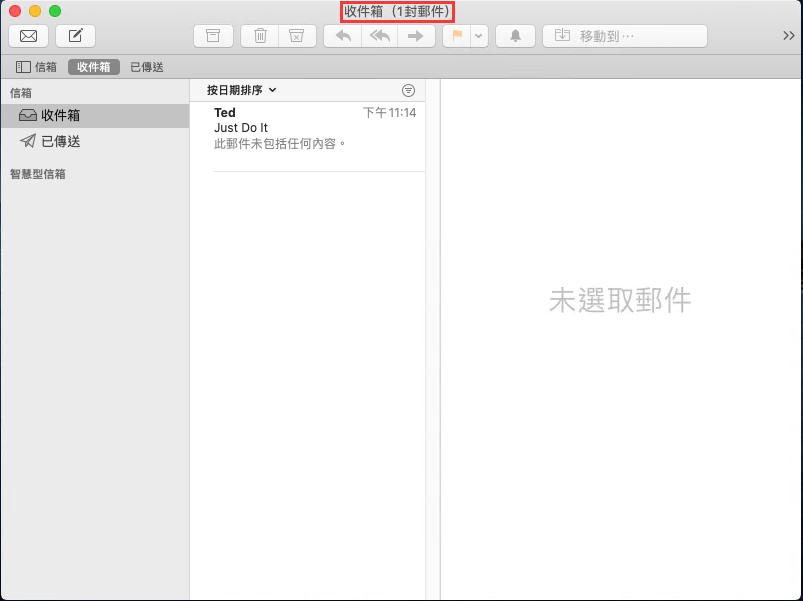The width and height of the screenshot is (803, 601).
Task: Toggle the message filter circle icon
Action: 408,90
